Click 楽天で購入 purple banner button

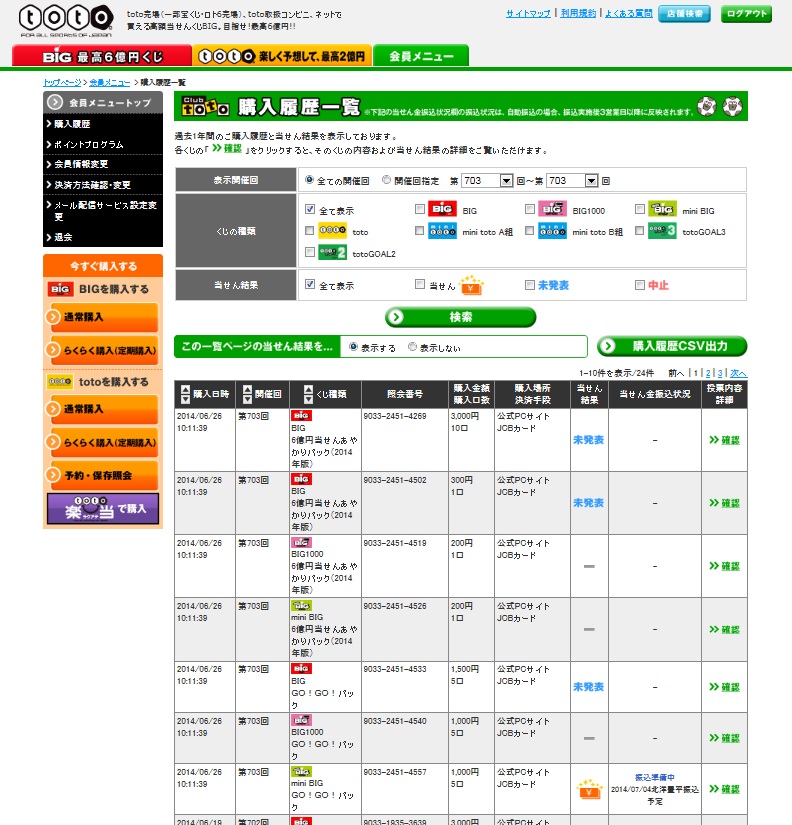(103, 508)
